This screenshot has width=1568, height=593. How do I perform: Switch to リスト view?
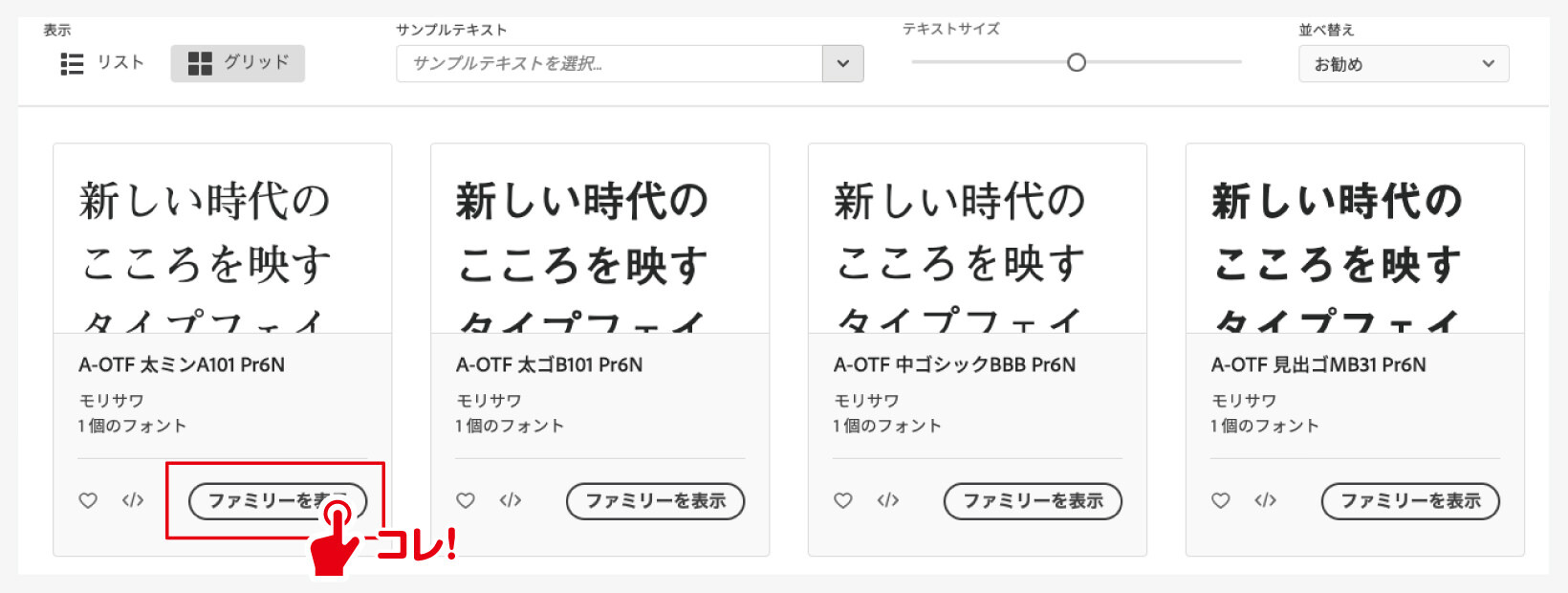click(102, 63)
